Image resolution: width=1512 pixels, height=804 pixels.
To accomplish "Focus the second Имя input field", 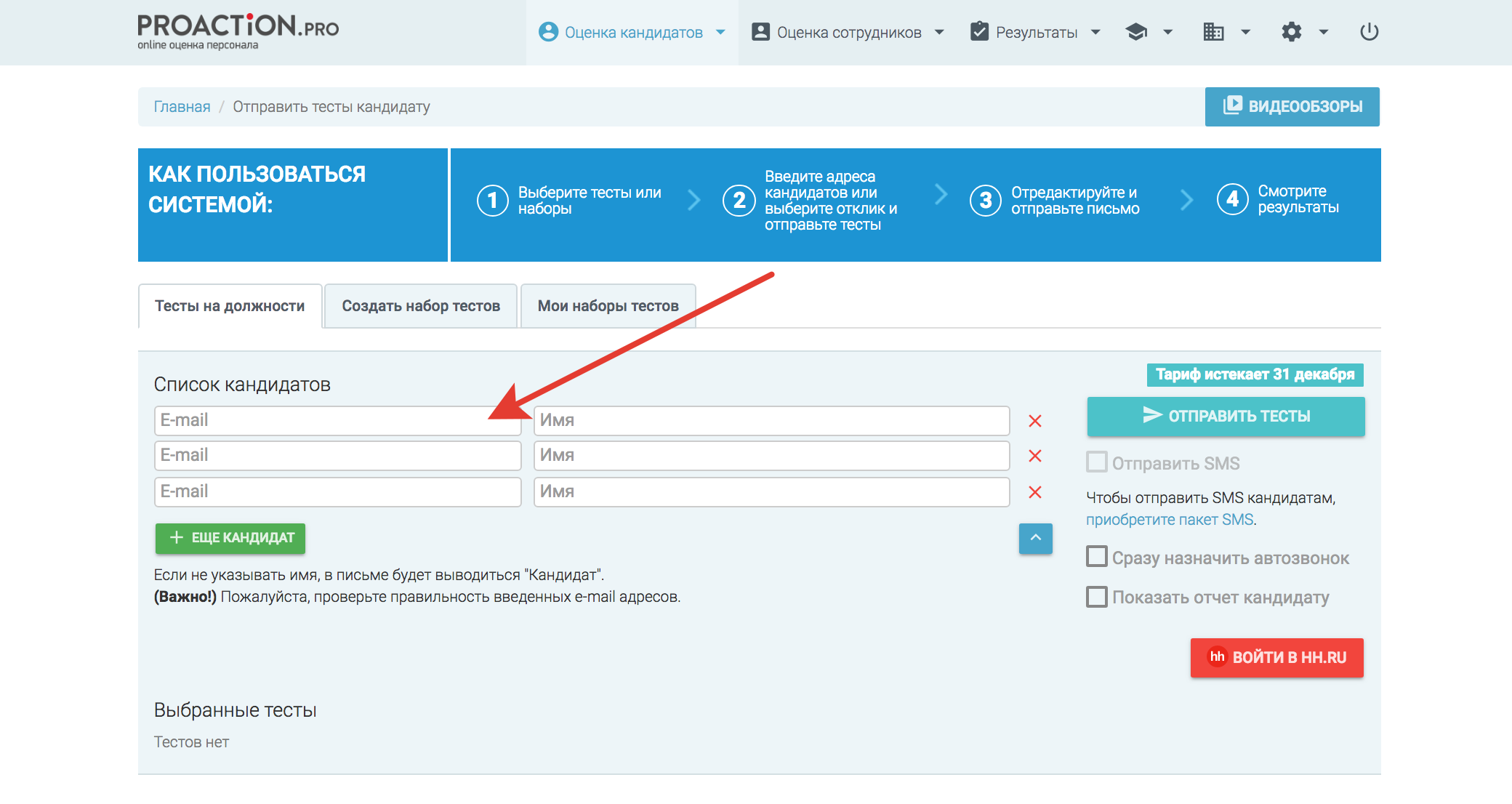I will coord(771,456).
